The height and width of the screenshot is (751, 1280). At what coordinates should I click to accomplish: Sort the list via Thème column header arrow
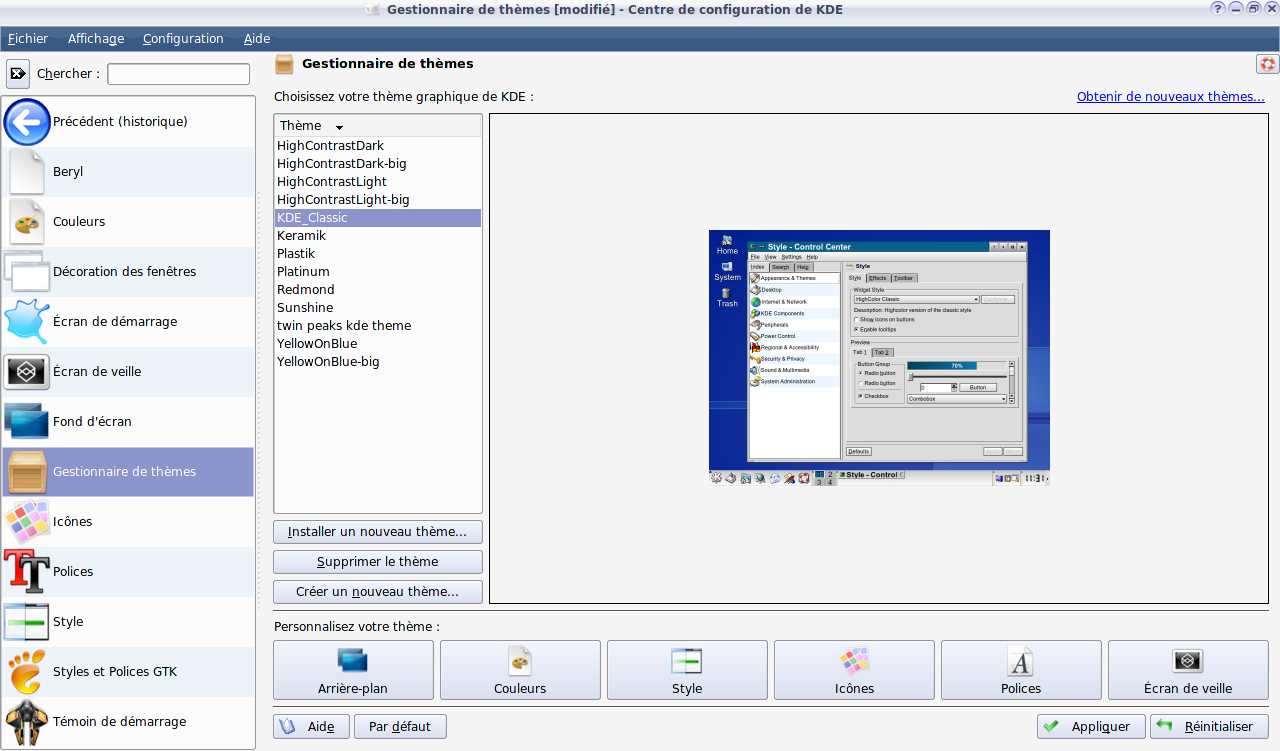339,127
